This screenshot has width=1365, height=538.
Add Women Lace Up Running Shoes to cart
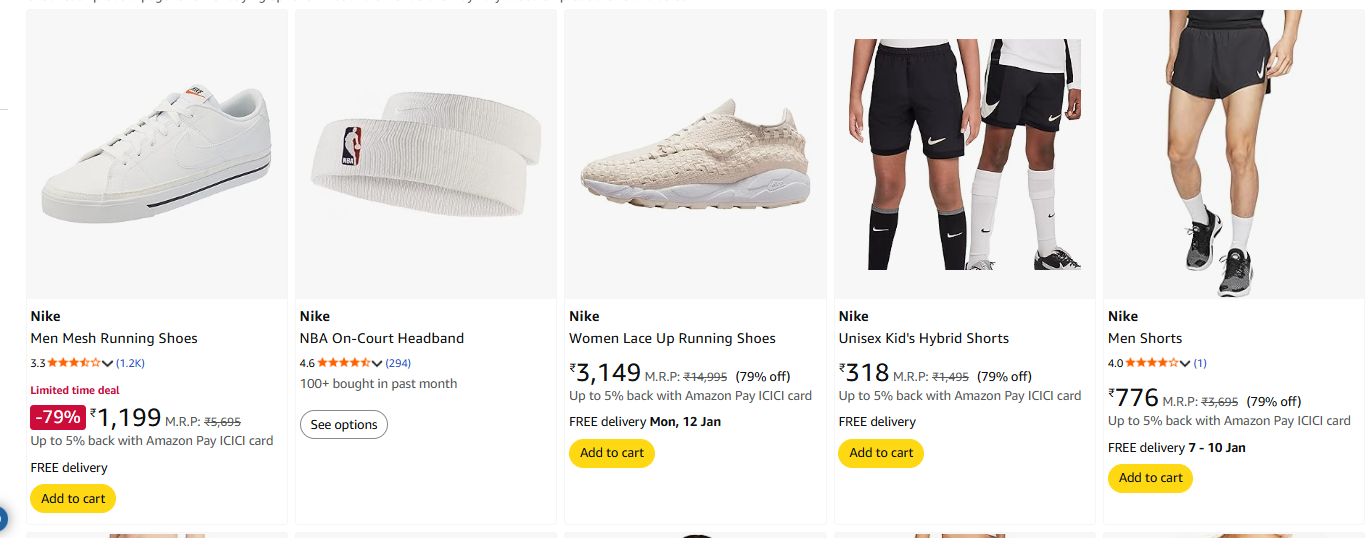(x=612, y=453)
